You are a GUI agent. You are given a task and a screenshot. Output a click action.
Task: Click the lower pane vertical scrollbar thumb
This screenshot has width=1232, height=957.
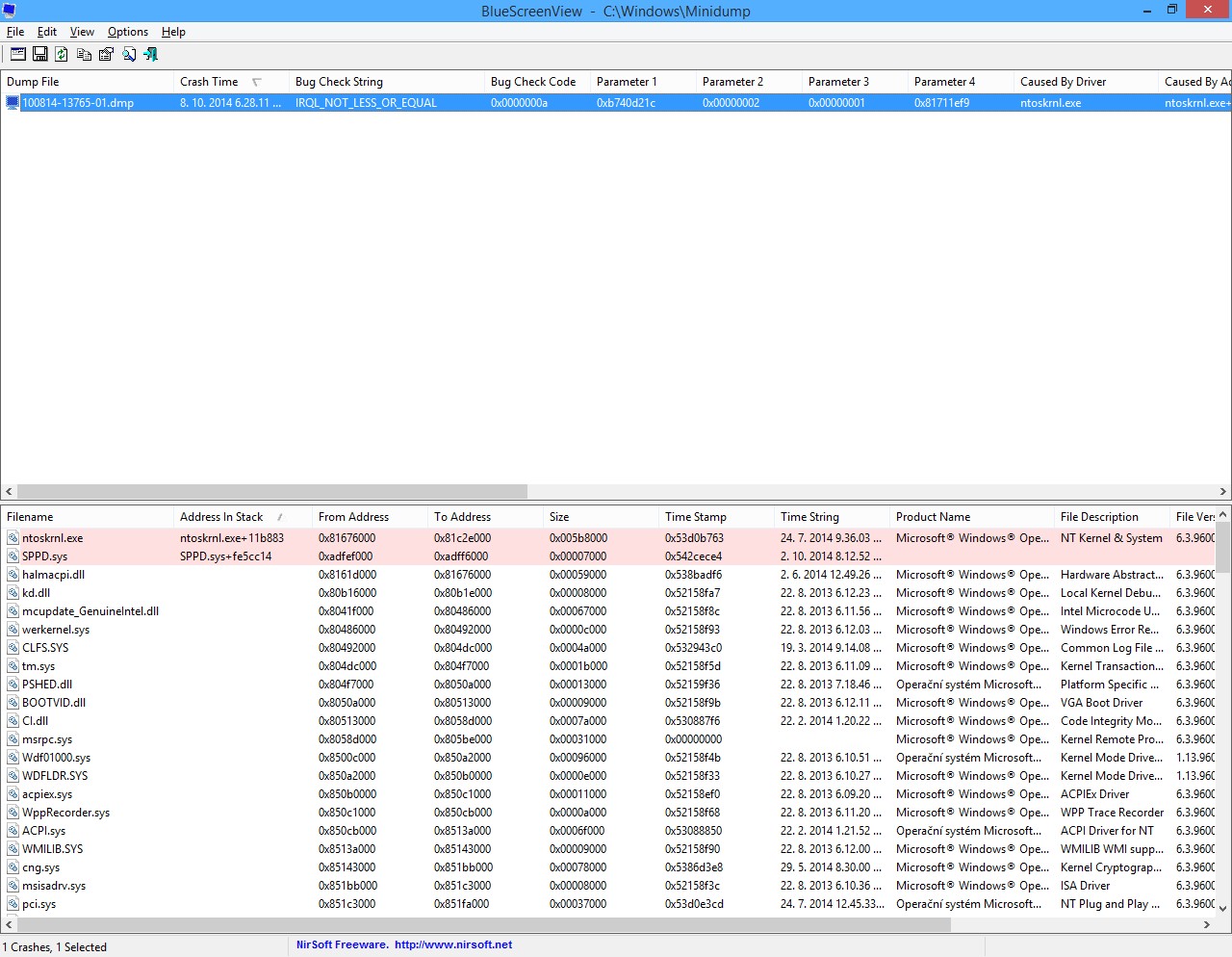click(x=1223, y=549)
